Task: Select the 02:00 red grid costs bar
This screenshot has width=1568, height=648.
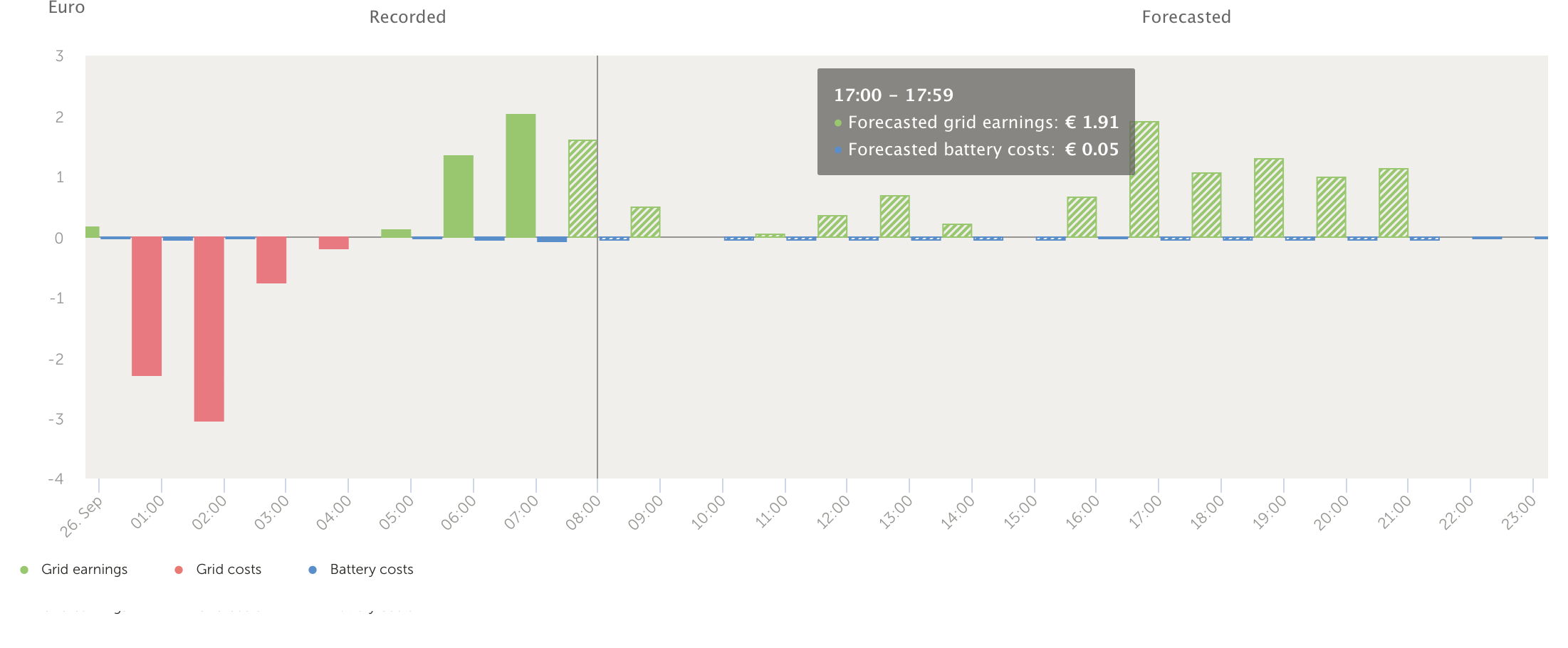Action: click(209, 329)
